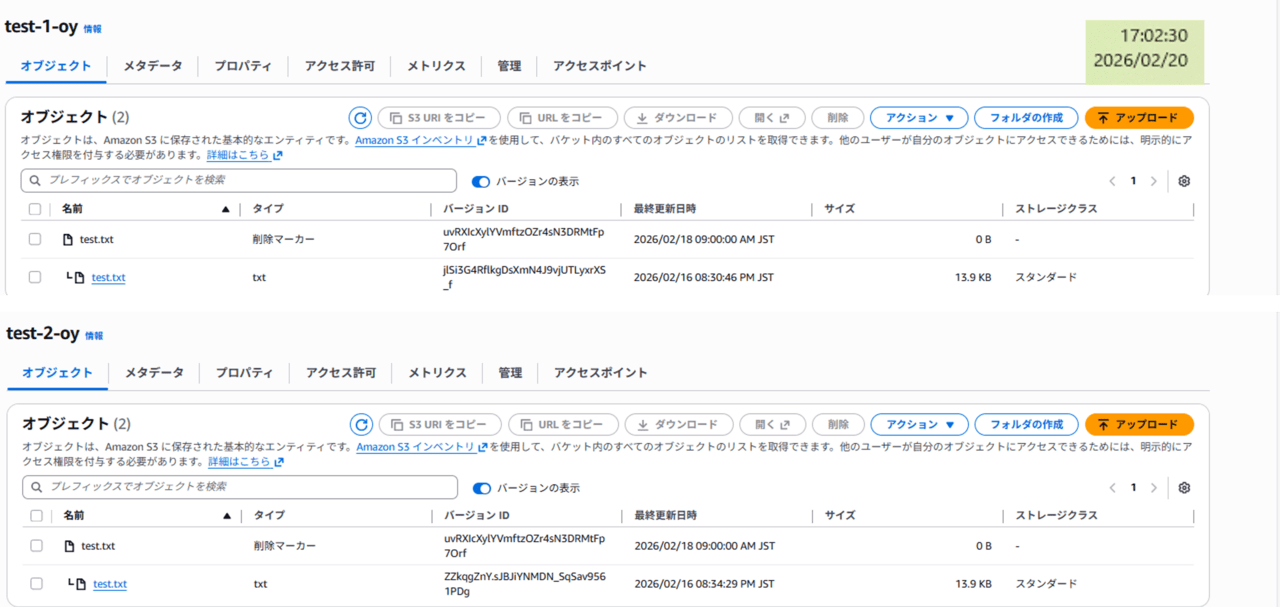This screenshot has height=607, width=1280.
Task: Sort by 名前 column arrow in test-1-oy
Action: coord(225,209)
